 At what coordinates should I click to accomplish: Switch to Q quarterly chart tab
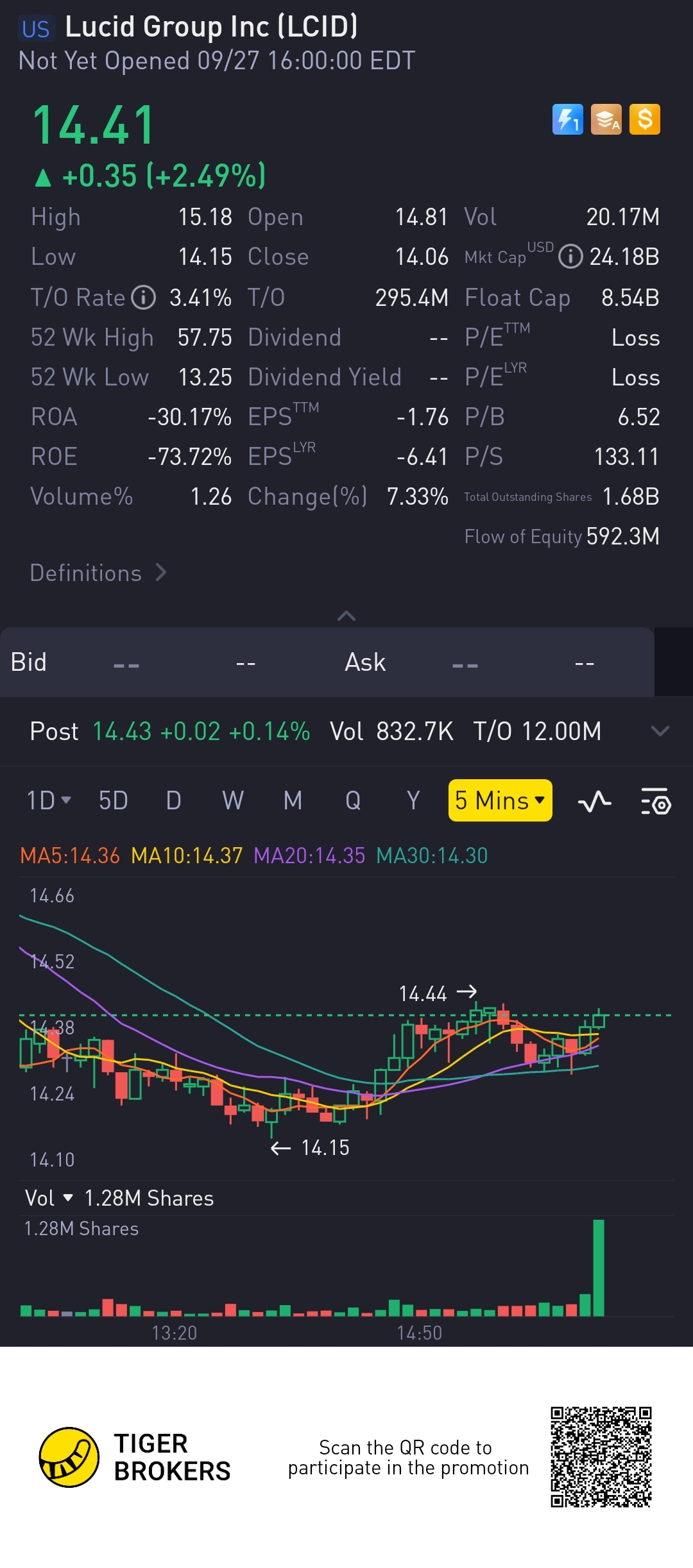click(353, 800)
